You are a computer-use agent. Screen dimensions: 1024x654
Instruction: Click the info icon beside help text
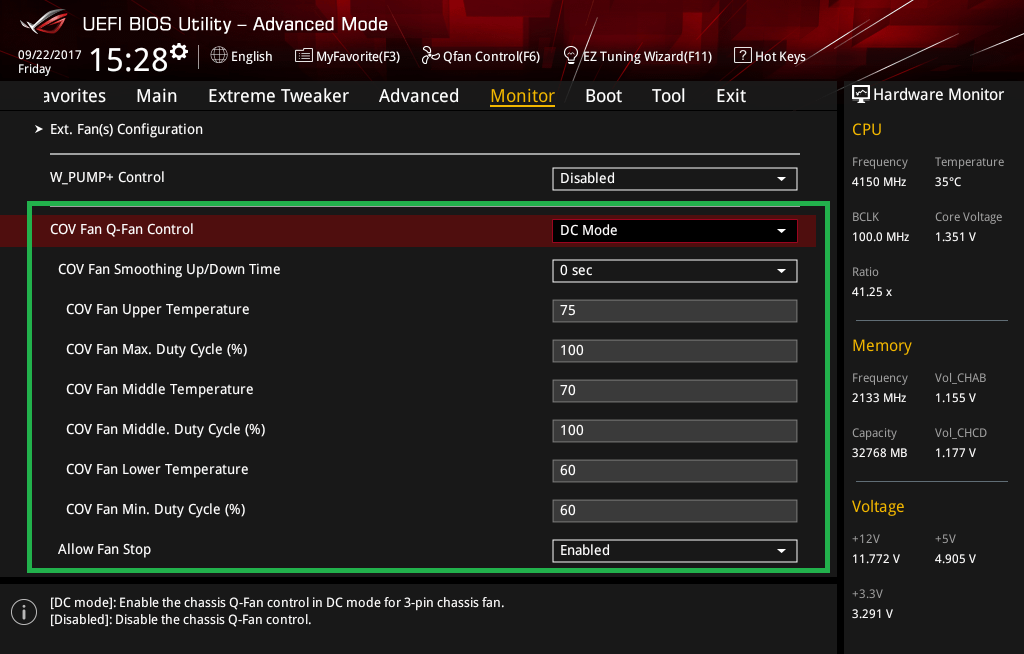[24, 612]
